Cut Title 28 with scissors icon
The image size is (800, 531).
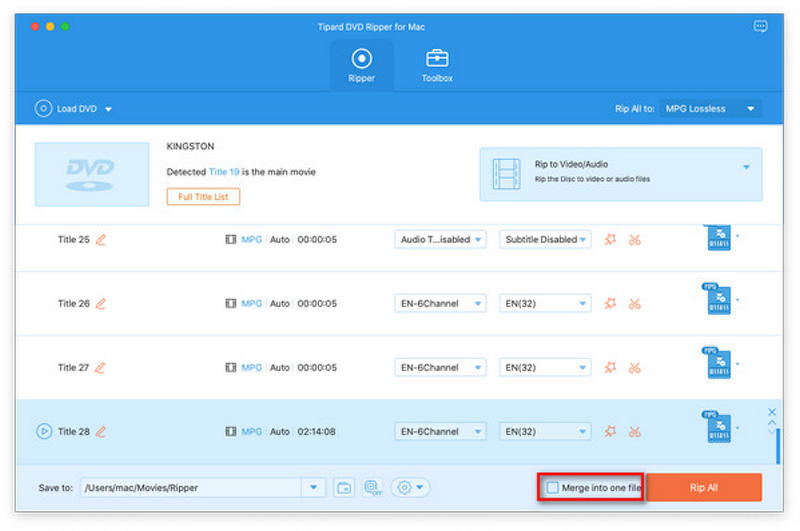click(x=635, y=432)
